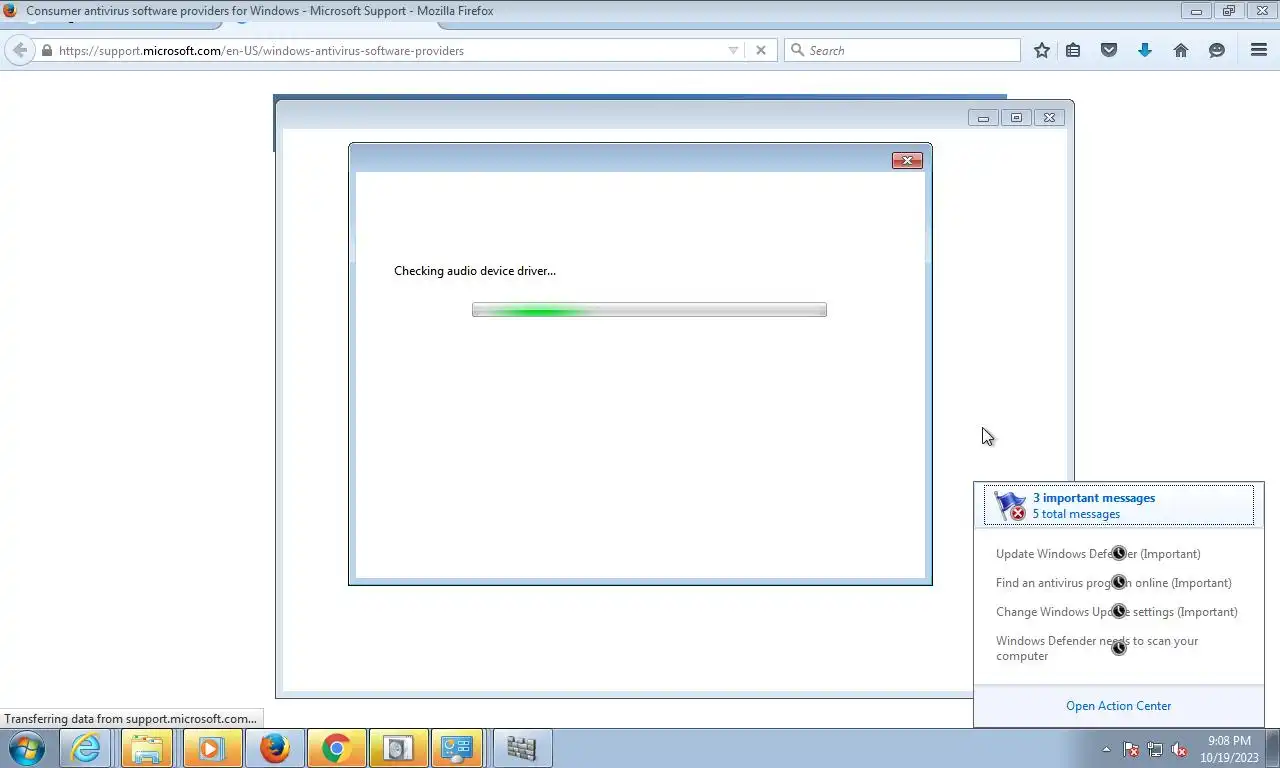Select 'Change Windows Update settings' message
Viewport: 1280px width, 768px height.
(x=1117, y=612)
